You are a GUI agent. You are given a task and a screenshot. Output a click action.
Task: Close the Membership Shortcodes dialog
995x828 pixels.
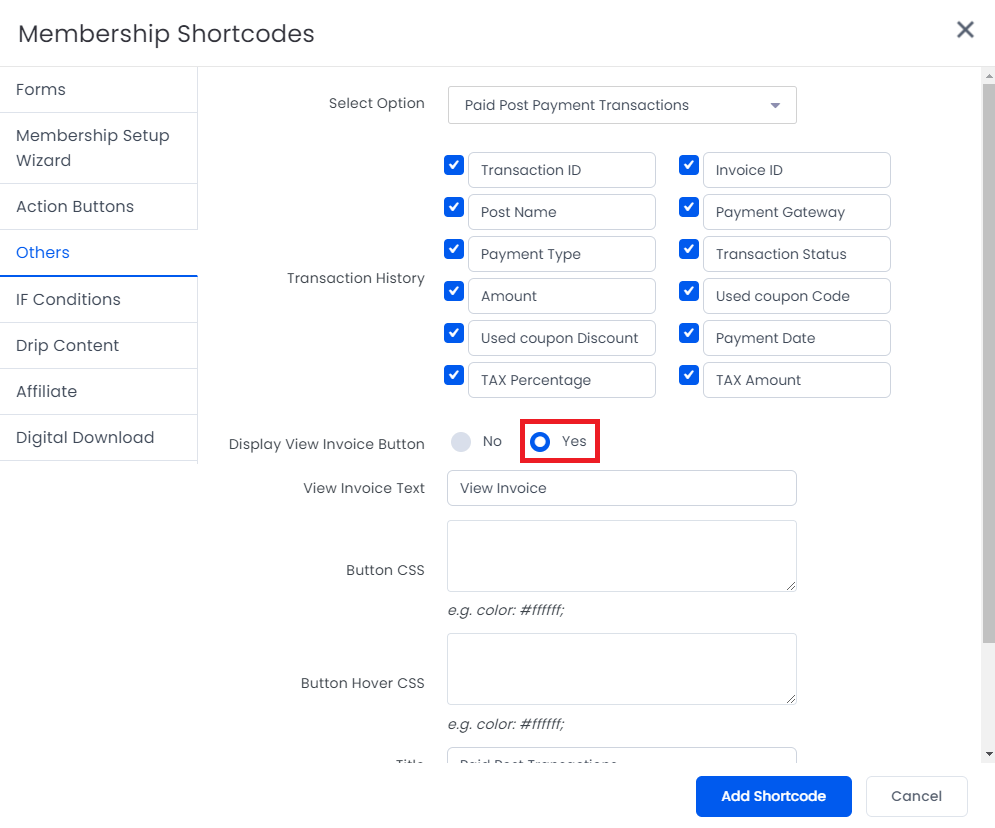pyautogui.click(x=965, y=29)
